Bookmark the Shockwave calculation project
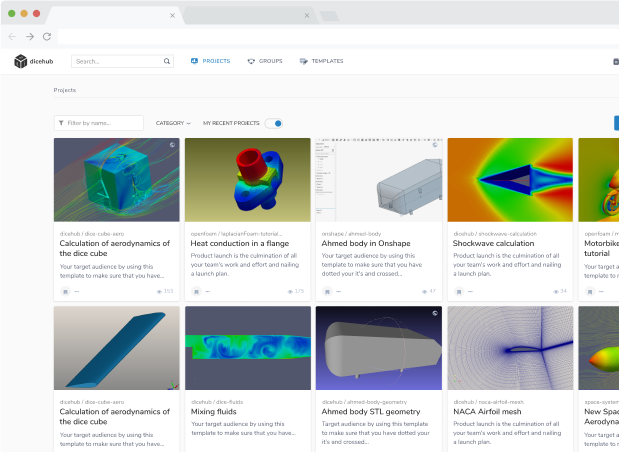Image resolution: width=619 pixels, height=452 pixels. [x=459, y=292]
